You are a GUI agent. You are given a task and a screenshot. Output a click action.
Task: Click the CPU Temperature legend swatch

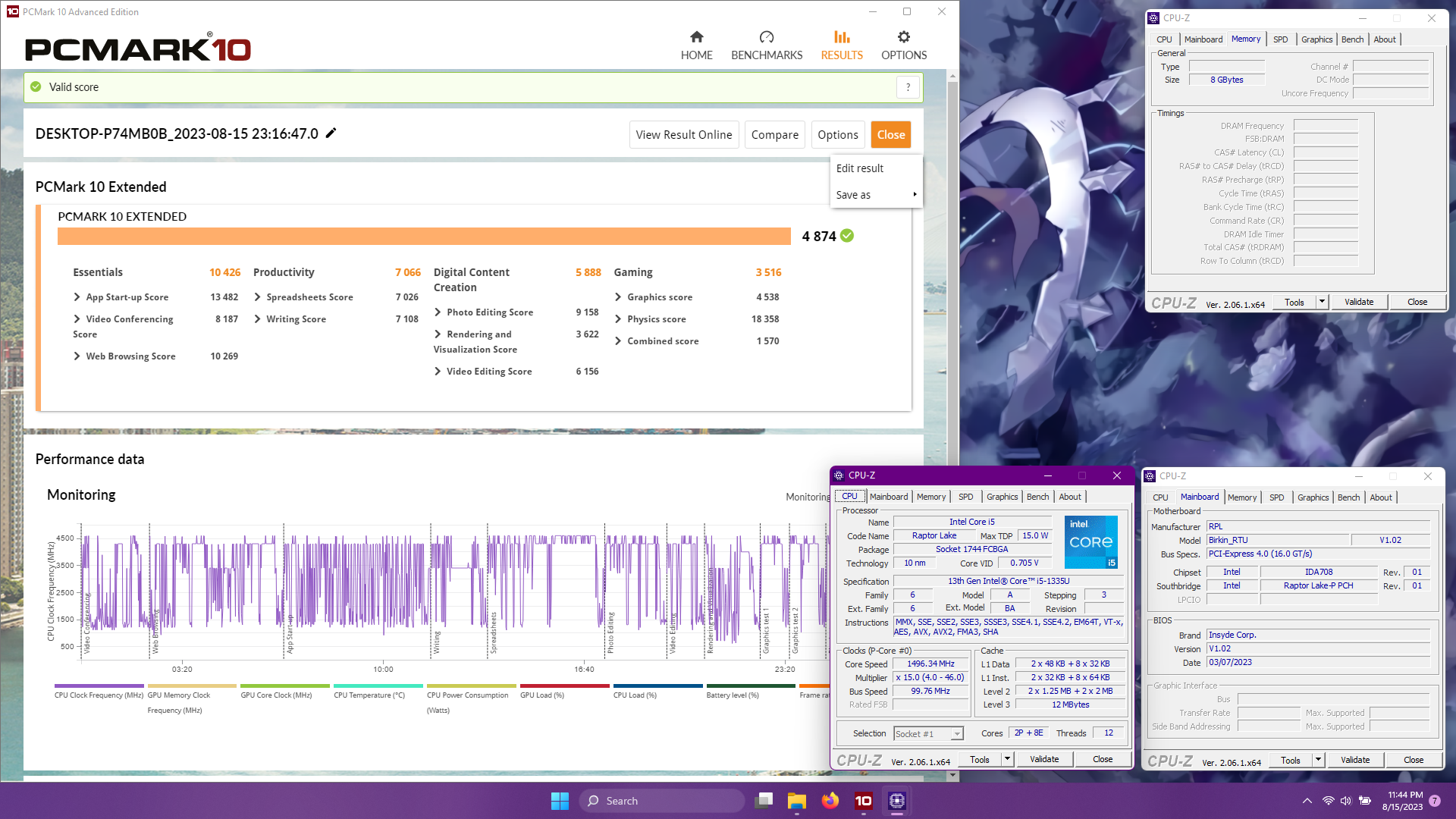point(378,686)
